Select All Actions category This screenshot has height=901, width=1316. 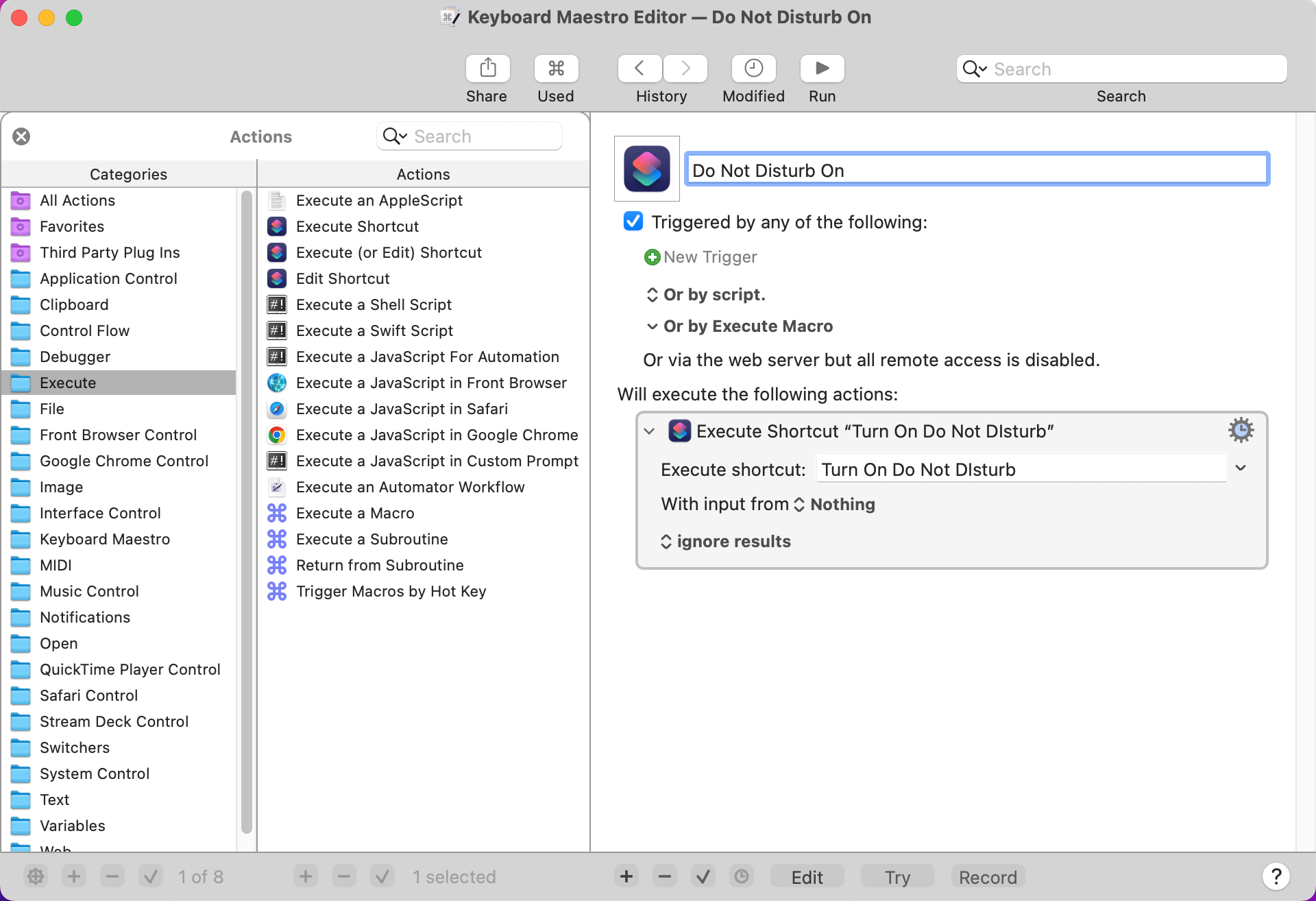(x=119, y=200)
